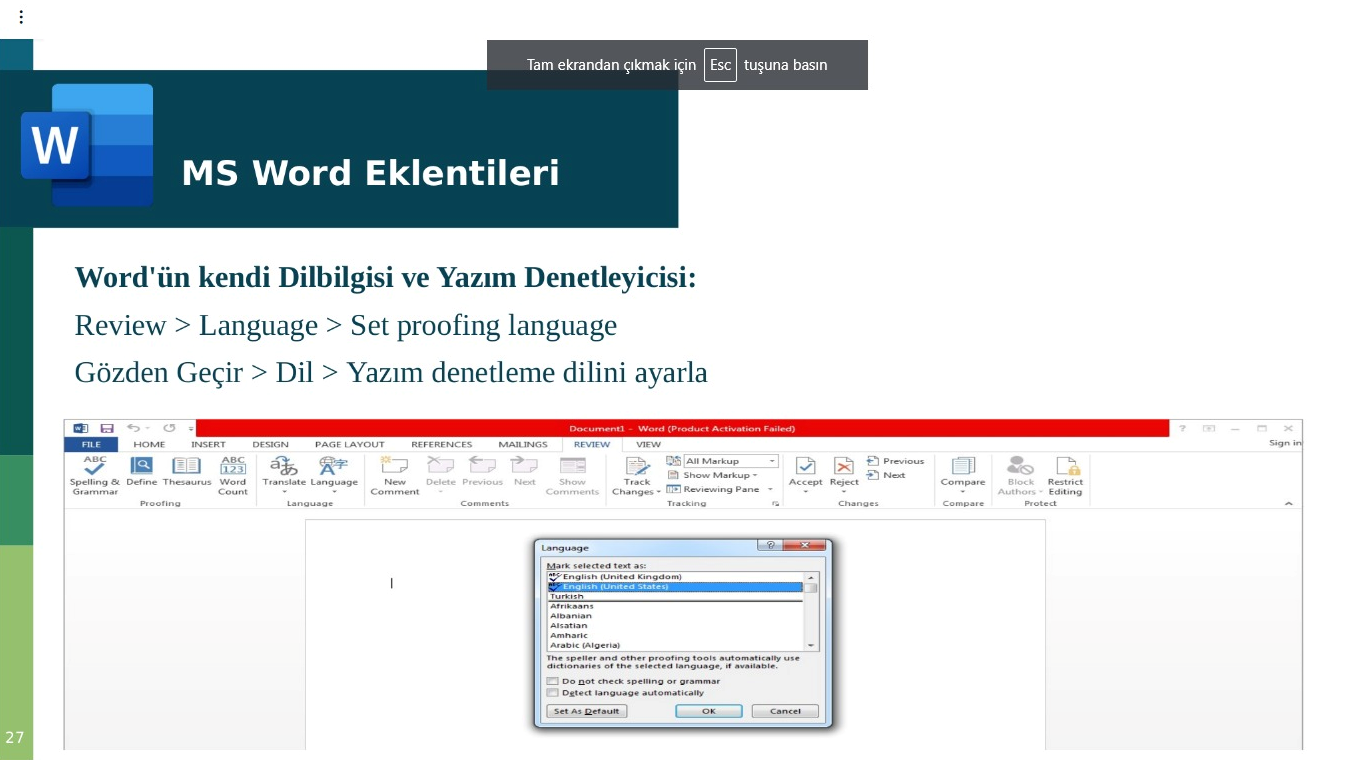Go to Previous comment
This screenshot has width=1356, height=760.
point(482,472)
